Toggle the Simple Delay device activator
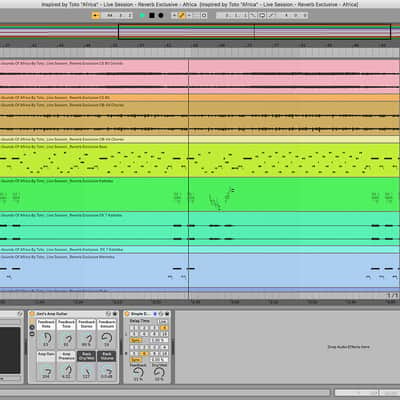The height and width of the screenshot is (400, 400). (127, 314)
